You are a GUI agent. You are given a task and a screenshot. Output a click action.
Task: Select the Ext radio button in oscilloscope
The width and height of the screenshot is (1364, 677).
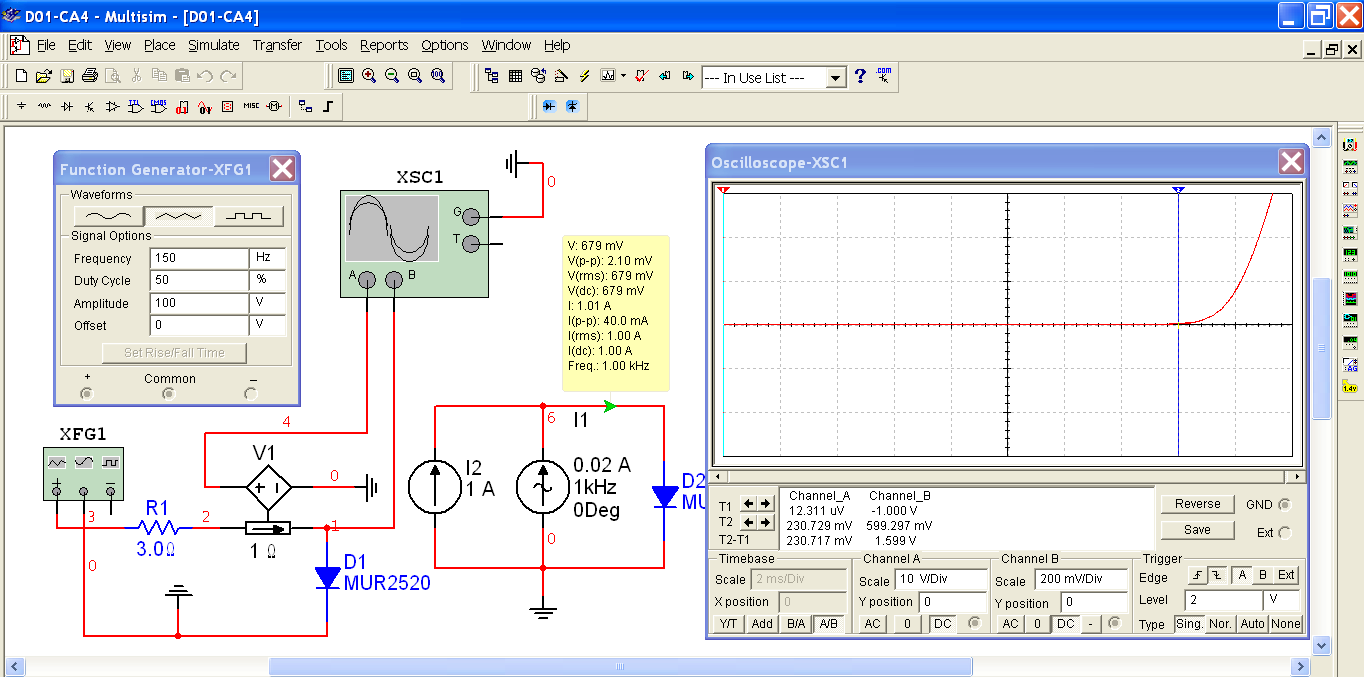(x=1285, y=533)
